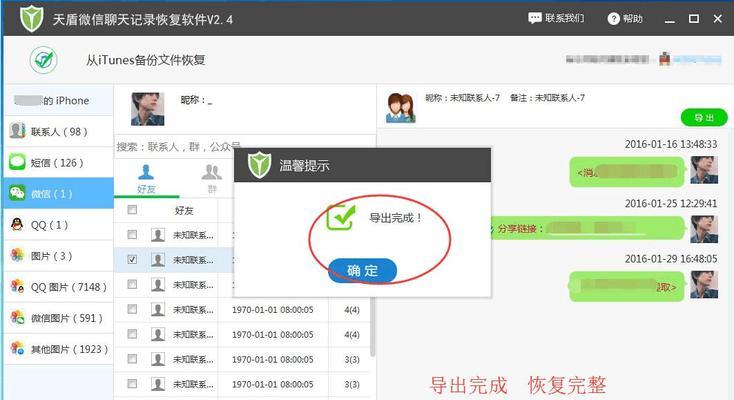Maximize the application window
734x400 pixels.
694,19
